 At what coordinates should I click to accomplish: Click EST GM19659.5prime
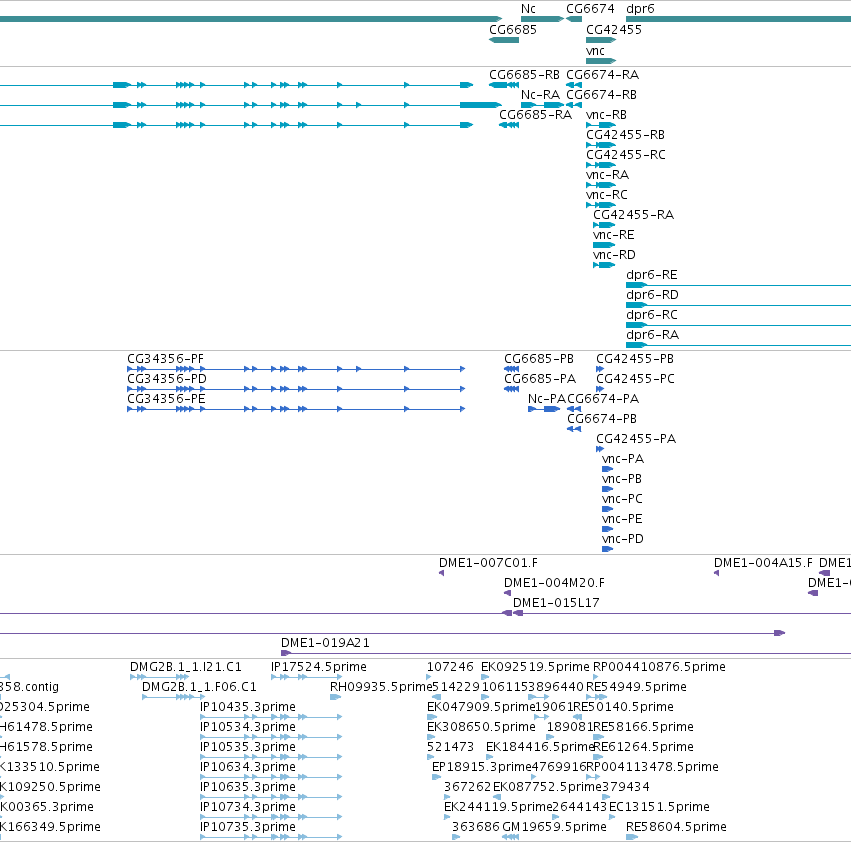(554, 827)
